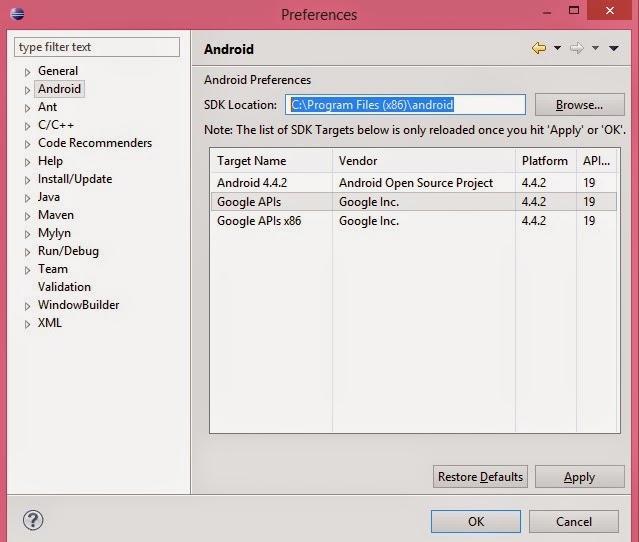Open the forward history dropdown arrow

click(595, 48)
